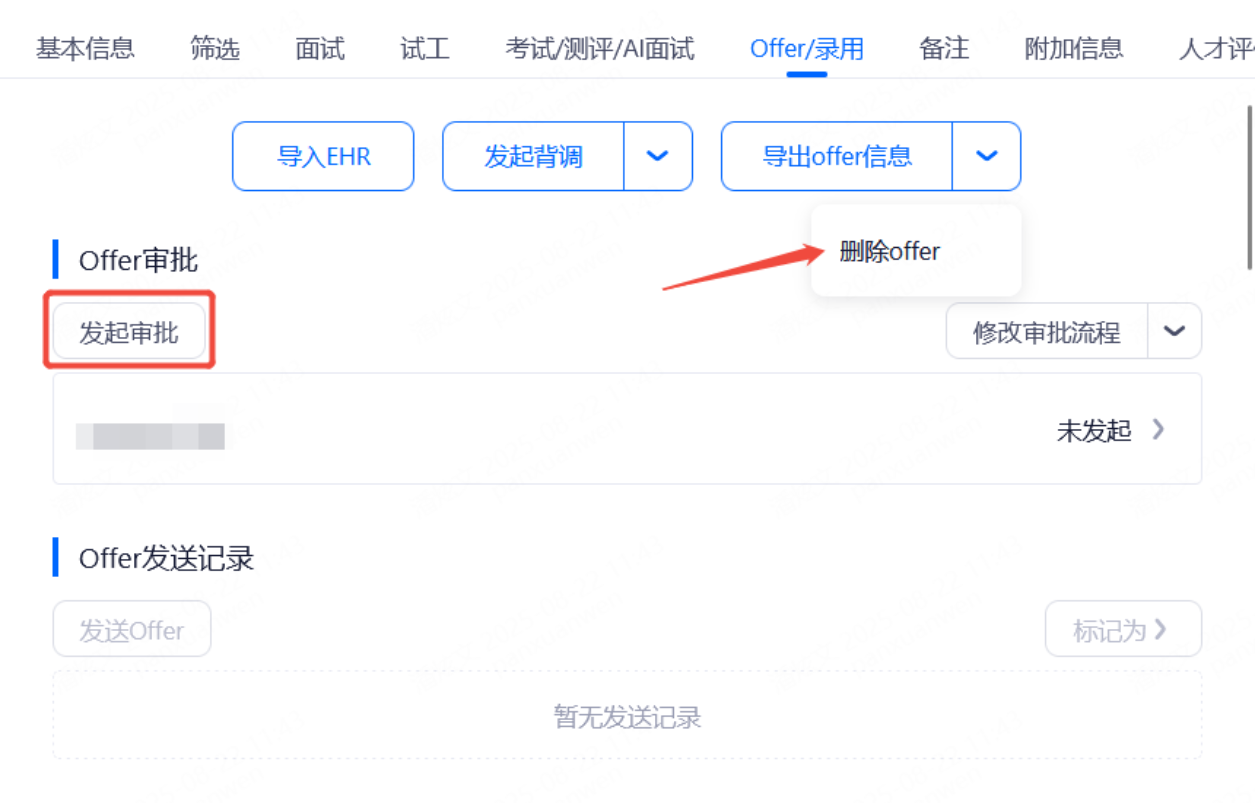This screenshot has height=803, width=1256.
Task: Click the arrow icon on 标记为
Action: 1160,629
